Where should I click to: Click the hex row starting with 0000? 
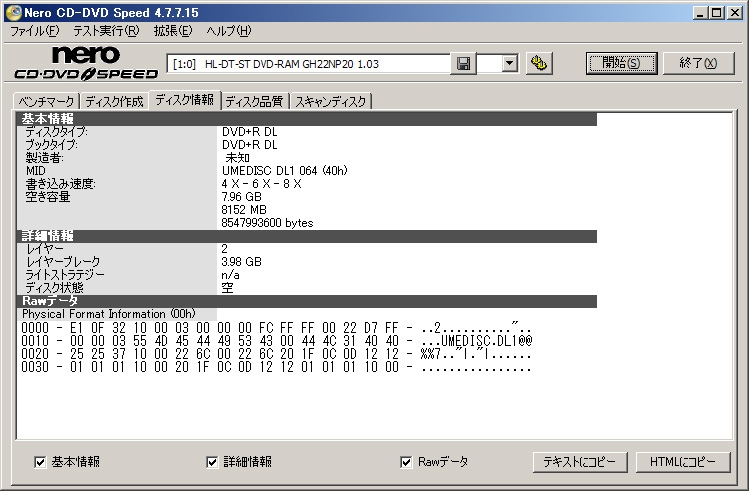point(276,328)
